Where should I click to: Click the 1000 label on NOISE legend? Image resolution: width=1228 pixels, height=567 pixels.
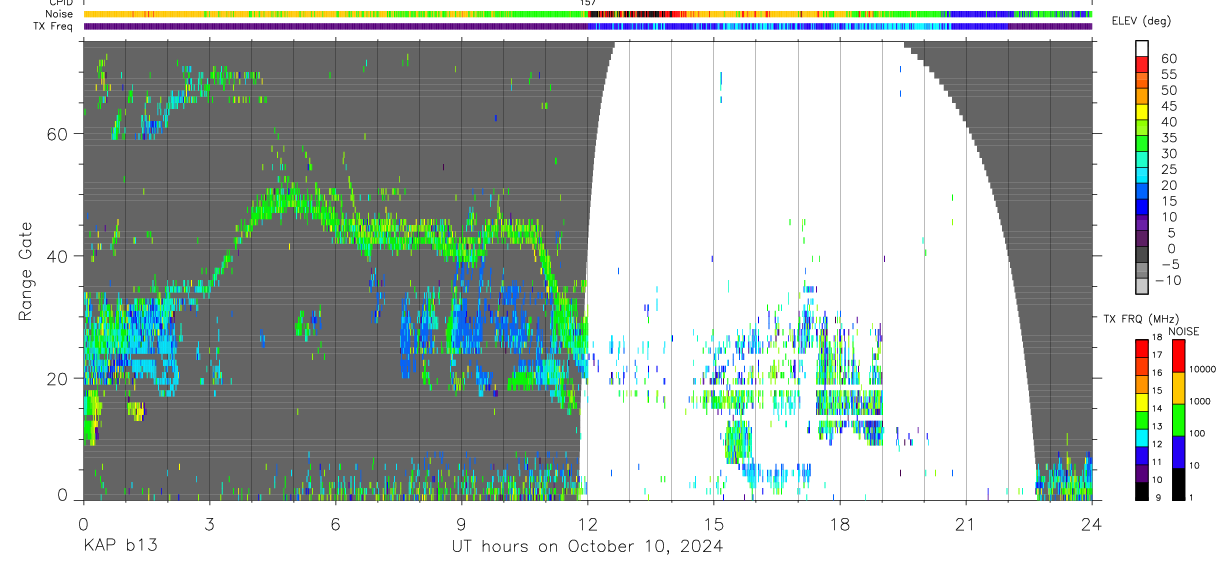tap(1200, 402)
